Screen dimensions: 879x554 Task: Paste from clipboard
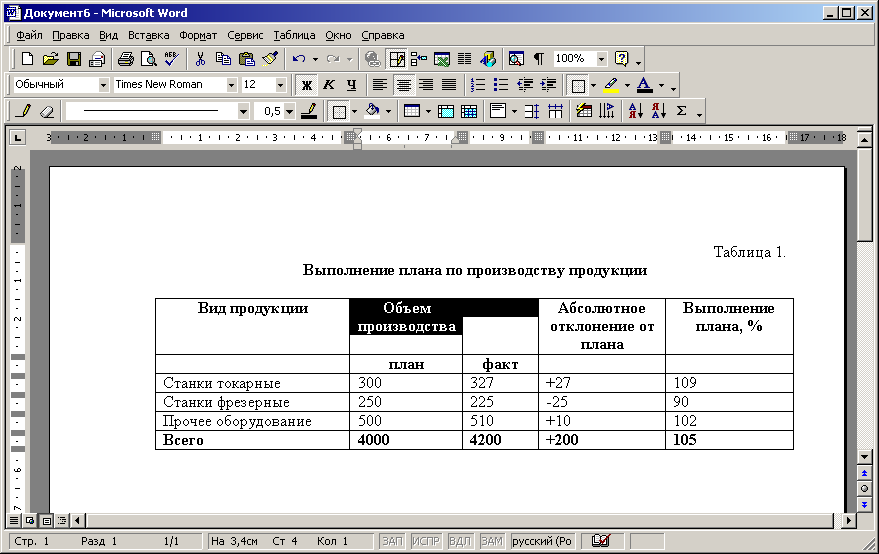tap(247, 59)
